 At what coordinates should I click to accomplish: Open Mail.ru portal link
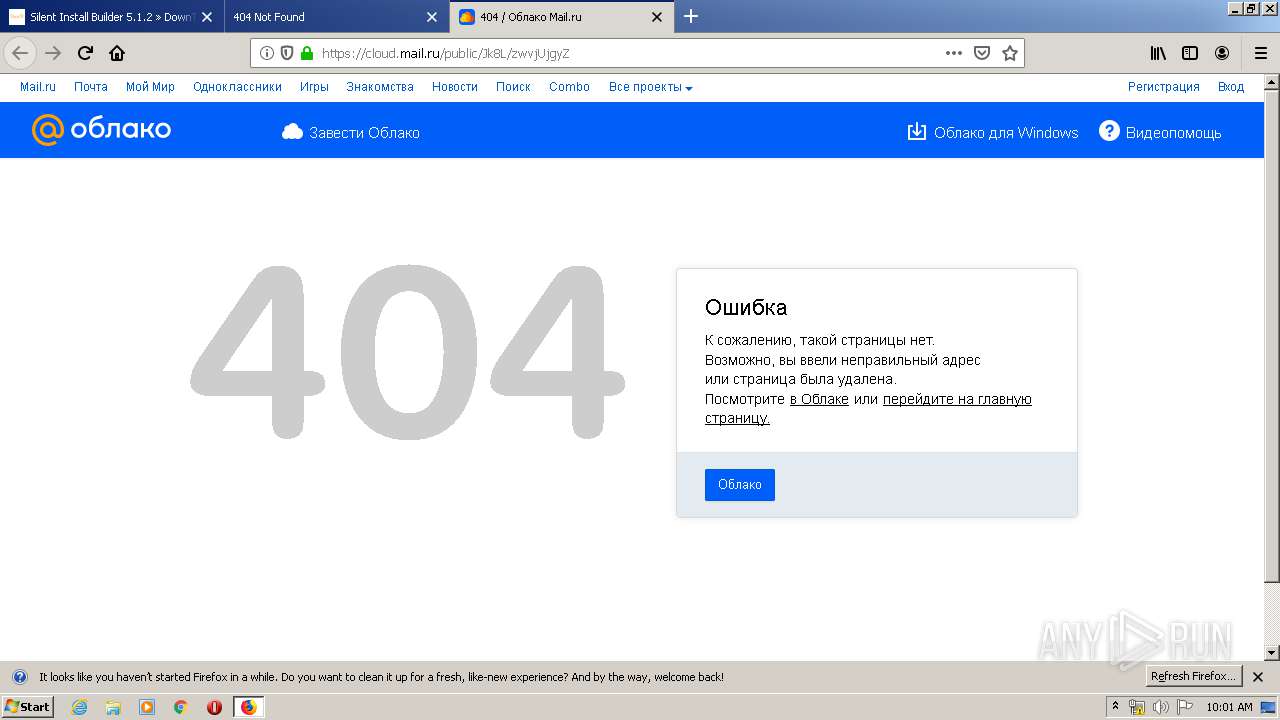(38, 87)
